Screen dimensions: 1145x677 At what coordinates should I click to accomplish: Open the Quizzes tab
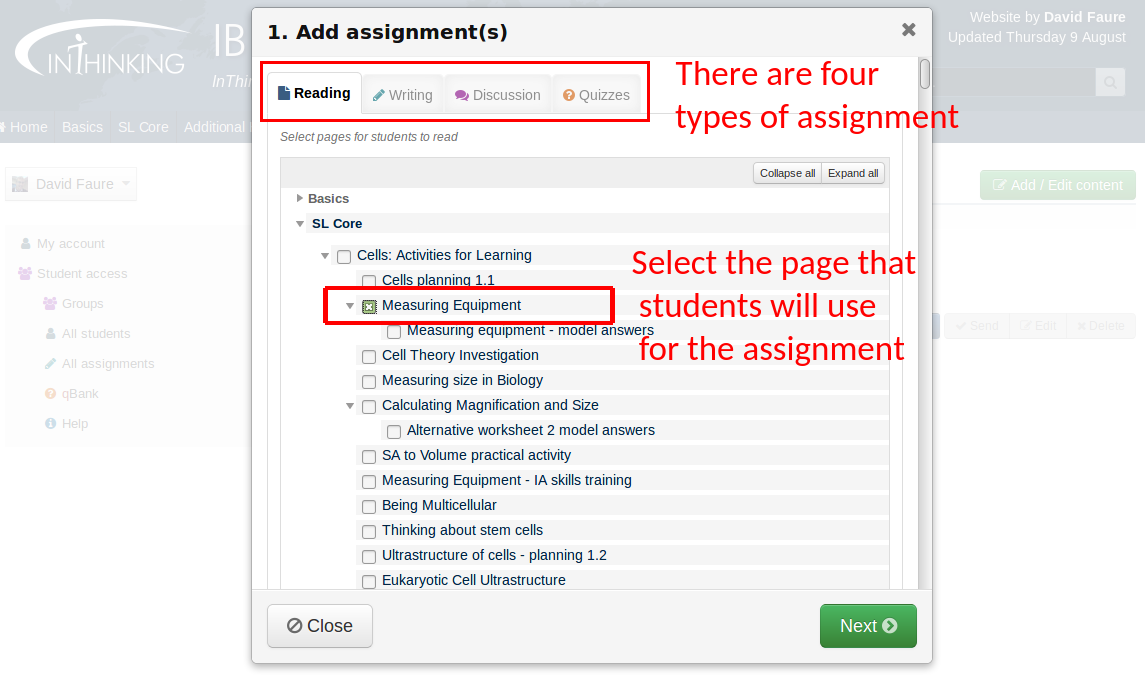(x=596, y=95)
